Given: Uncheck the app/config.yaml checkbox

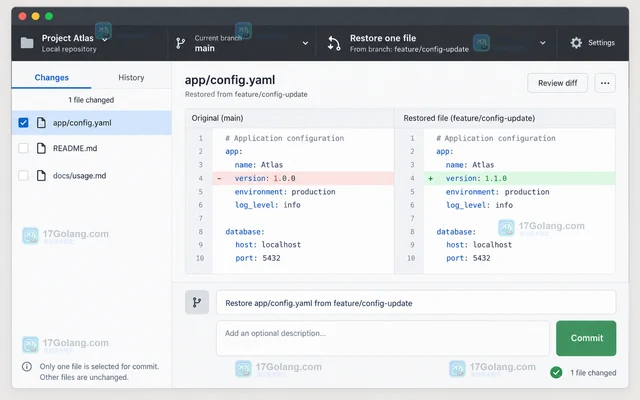Looking at the screenshot, I should click(x=23, y=122).
